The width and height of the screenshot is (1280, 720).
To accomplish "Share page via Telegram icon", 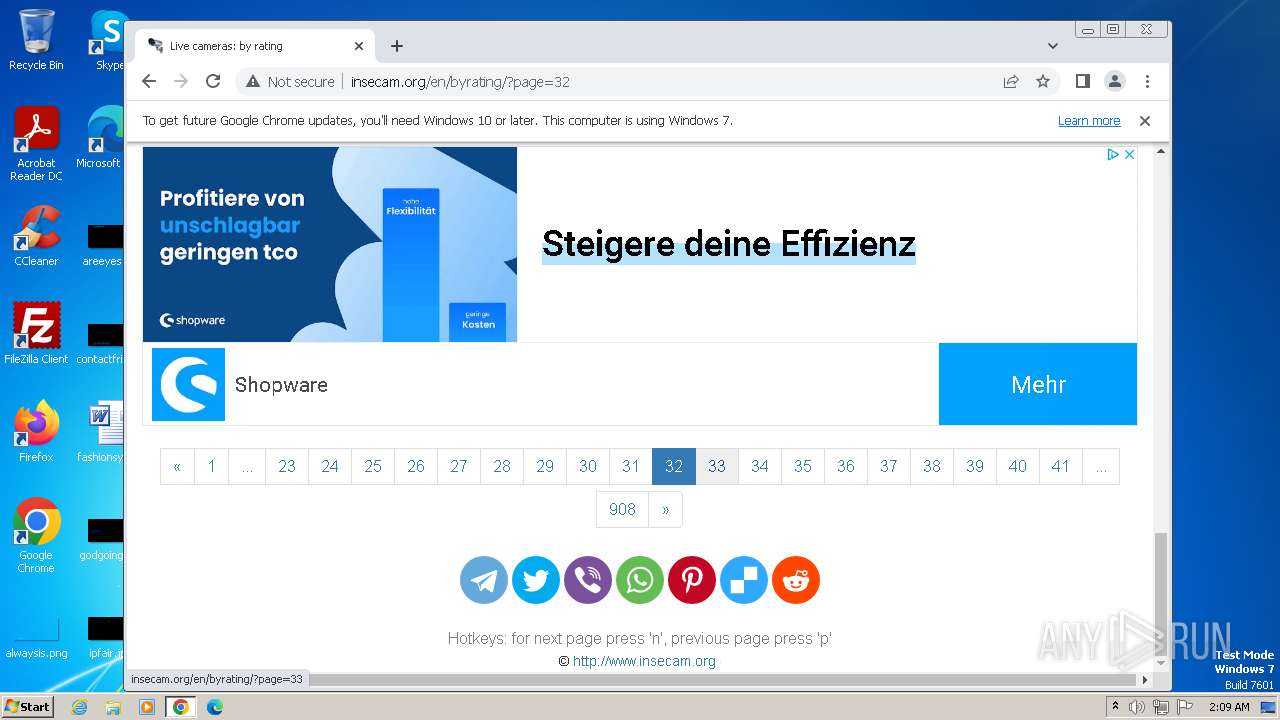I will 484,580.
